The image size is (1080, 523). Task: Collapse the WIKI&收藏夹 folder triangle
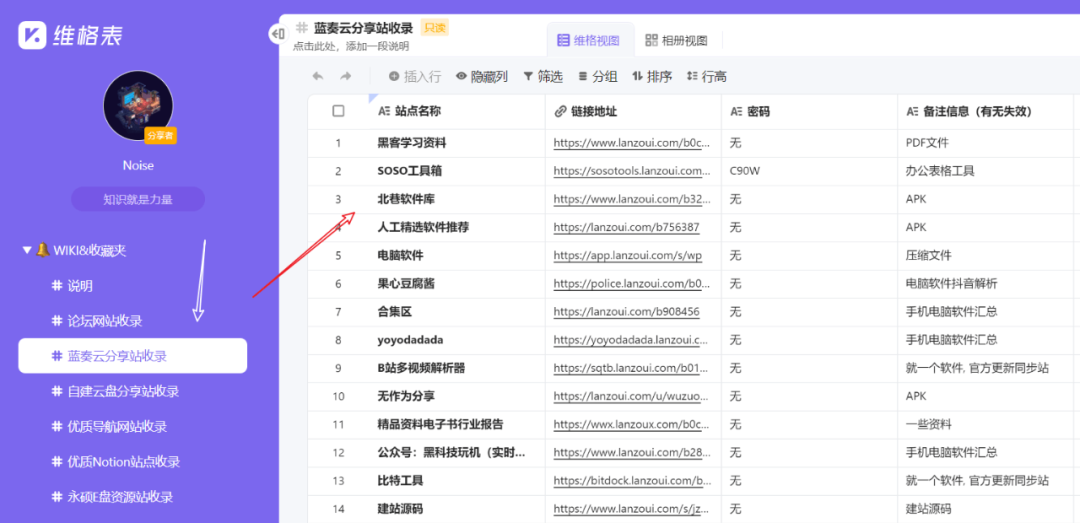tap(27, 250)
